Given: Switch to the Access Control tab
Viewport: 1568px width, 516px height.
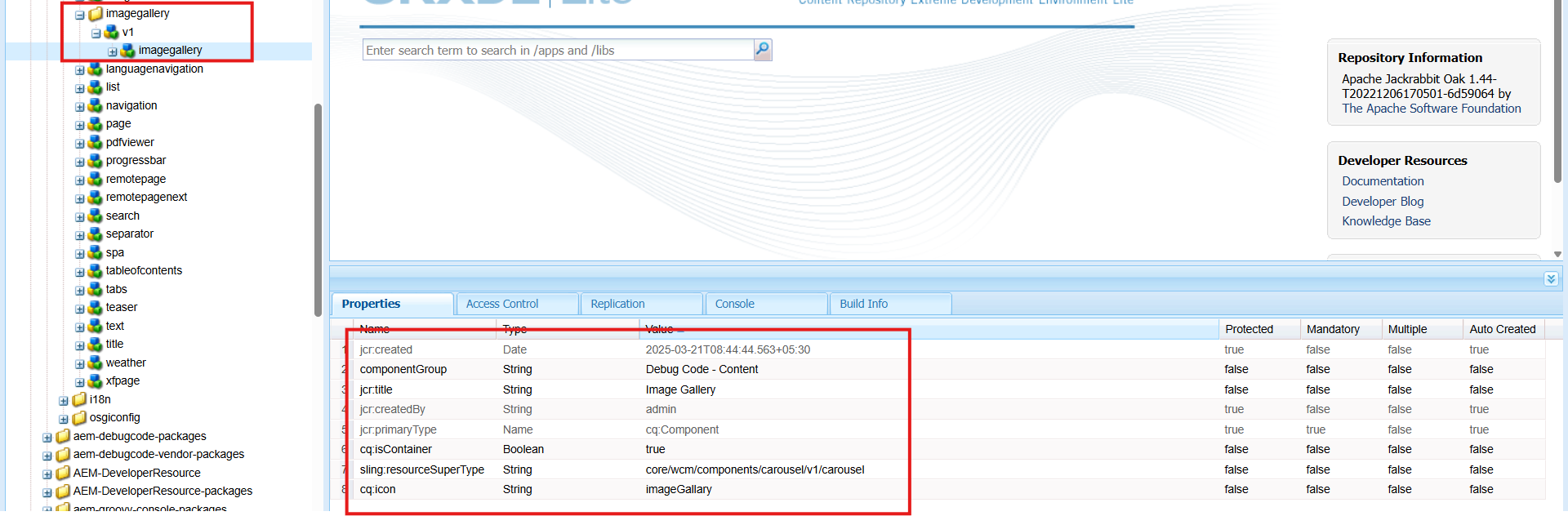Looking at the screenshot, I should pyautogui.click(x=501, y=304).
